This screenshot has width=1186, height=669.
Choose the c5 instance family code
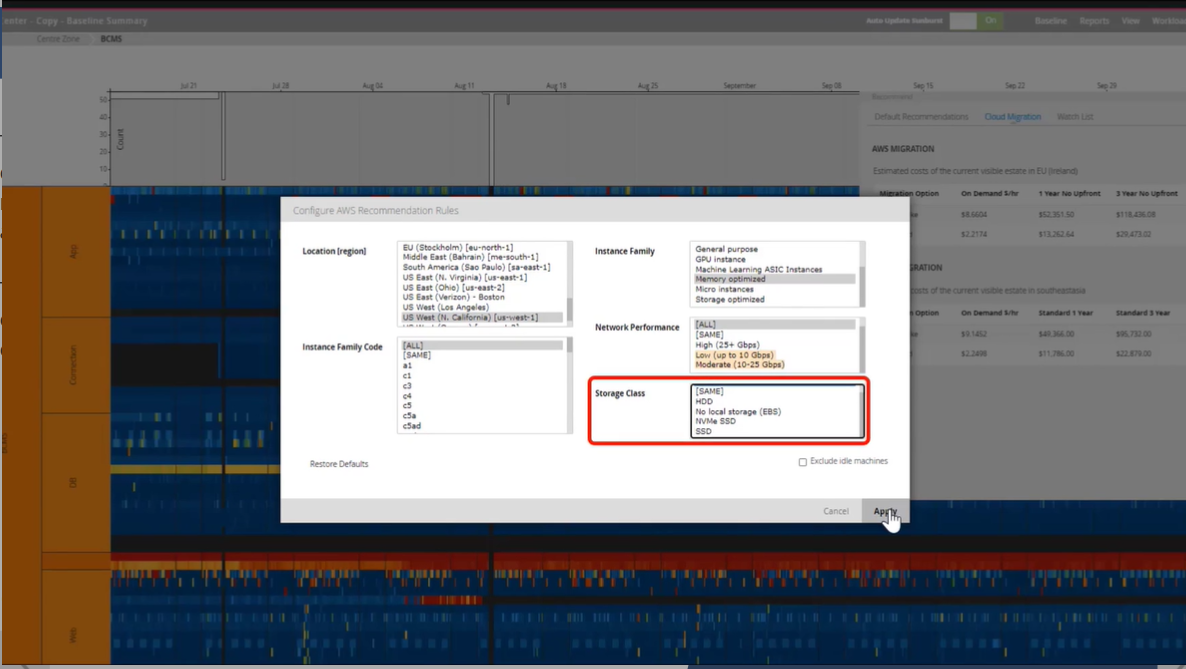tap(407, 406)
